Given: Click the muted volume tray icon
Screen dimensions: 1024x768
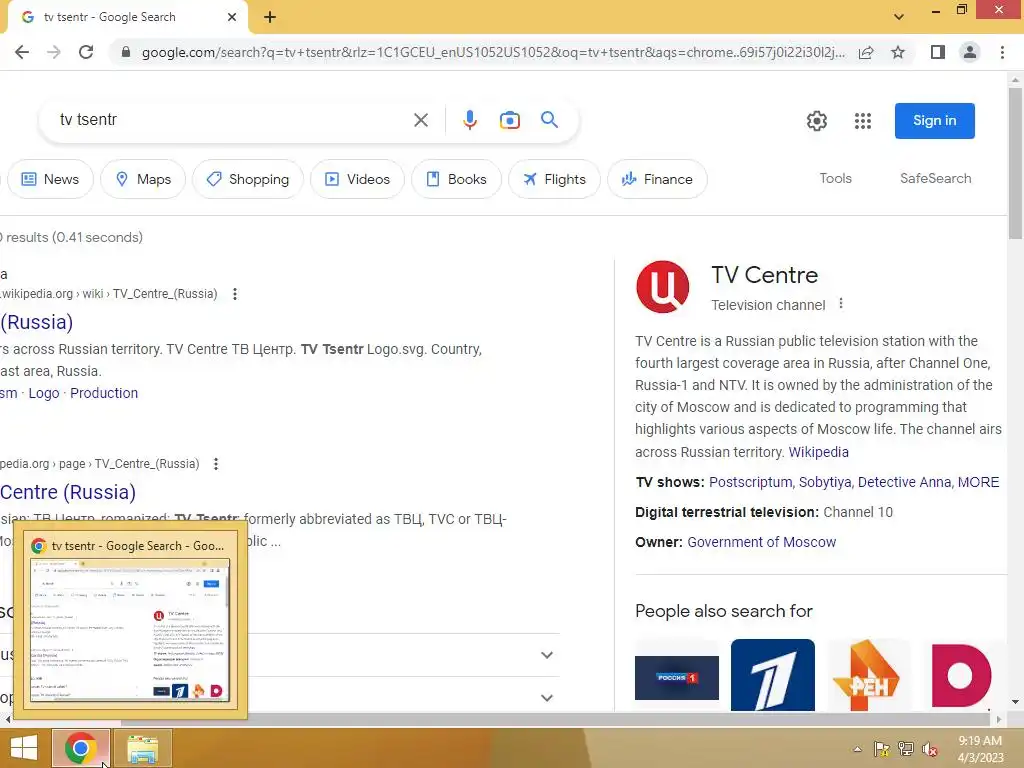Looking at the screenshot, I should coord(930,749).
